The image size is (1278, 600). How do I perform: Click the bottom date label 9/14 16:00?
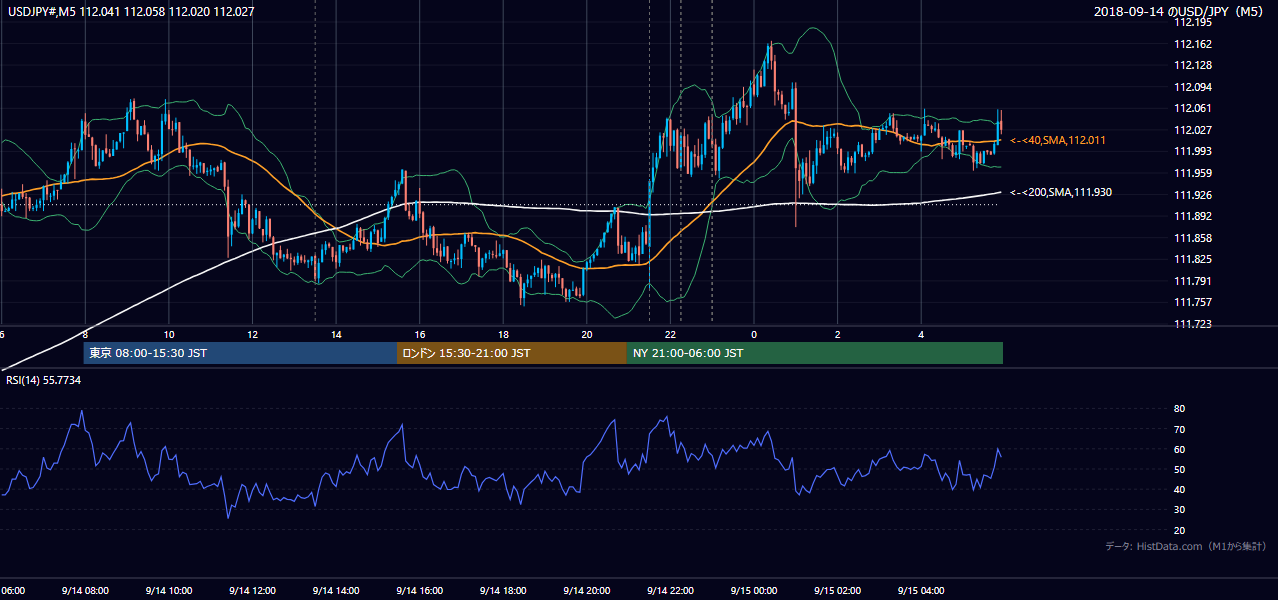pos(420,590)
